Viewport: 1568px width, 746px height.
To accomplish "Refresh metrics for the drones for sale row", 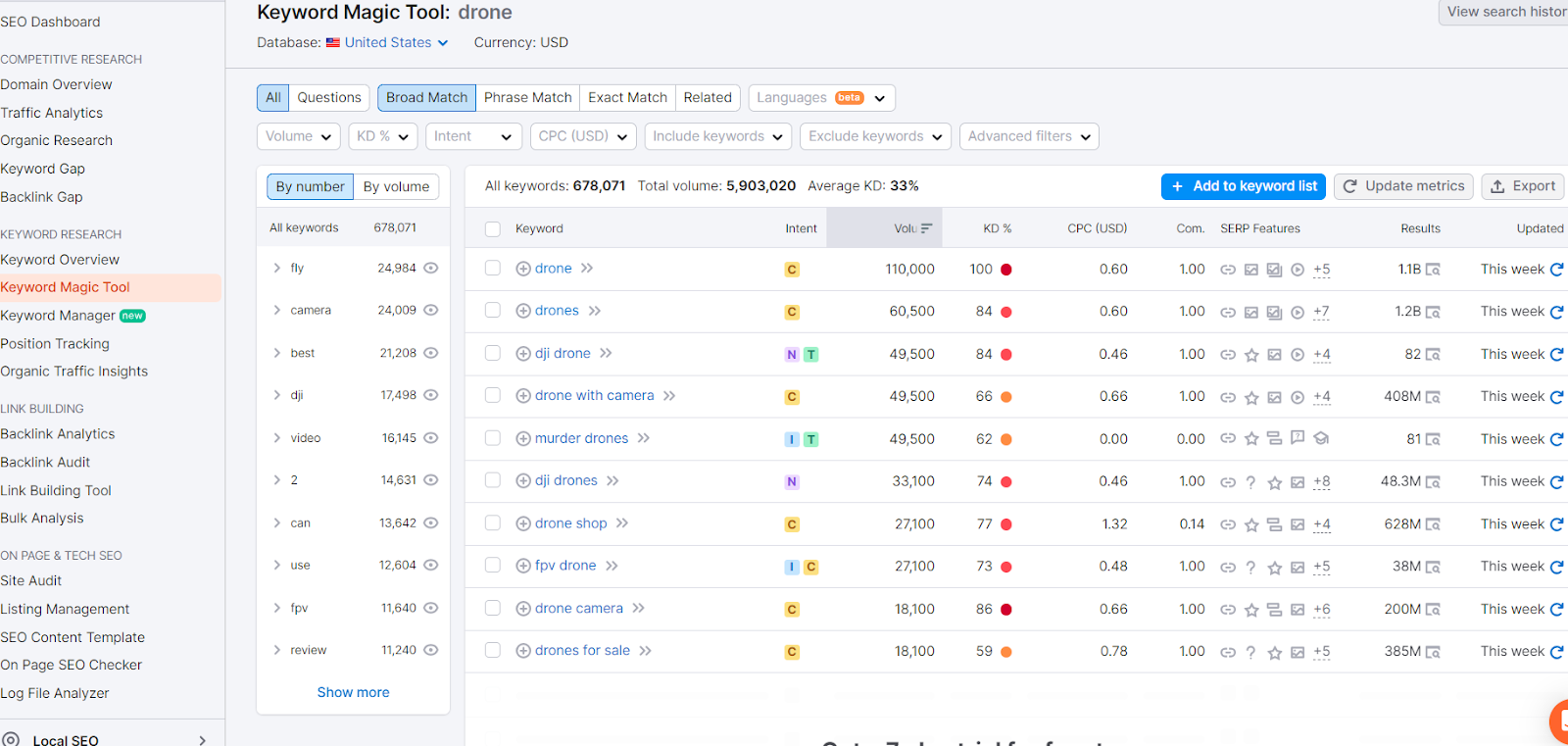I will [x=1556, y=651].
